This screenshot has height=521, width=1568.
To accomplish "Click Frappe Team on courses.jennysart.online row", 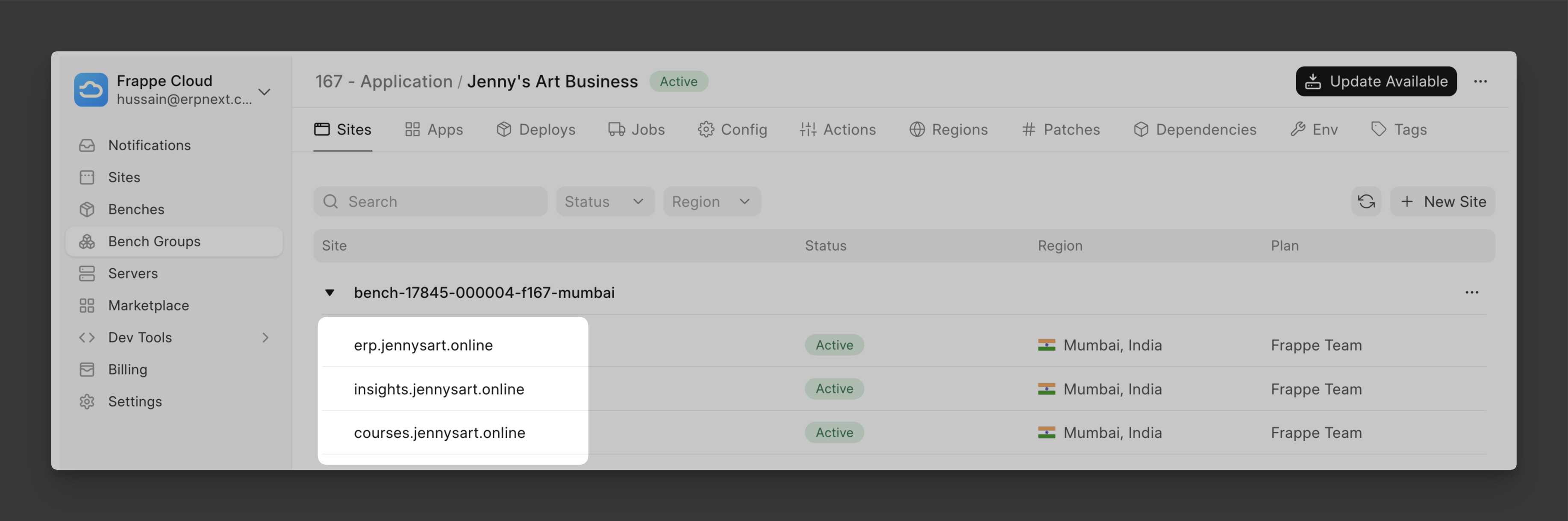I will click(1316, 433).
